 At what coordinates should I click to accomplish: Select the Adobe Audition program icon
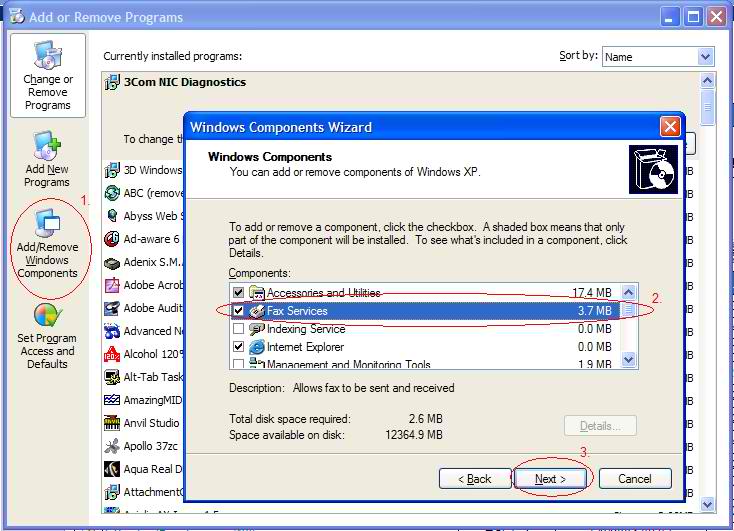pyautogui.click(x=112, y=308)
